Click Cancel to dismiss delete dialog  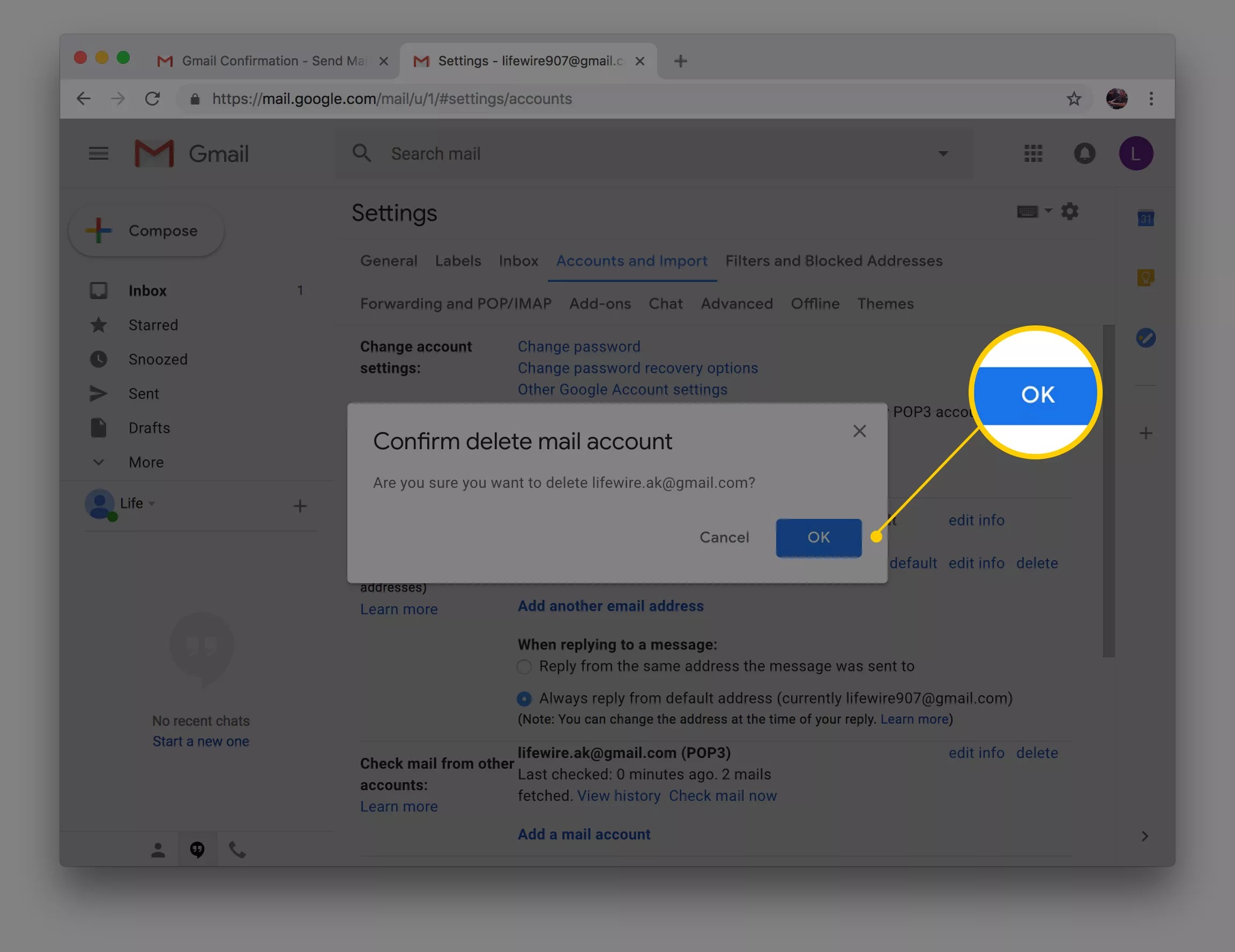(x=725, y=537)
